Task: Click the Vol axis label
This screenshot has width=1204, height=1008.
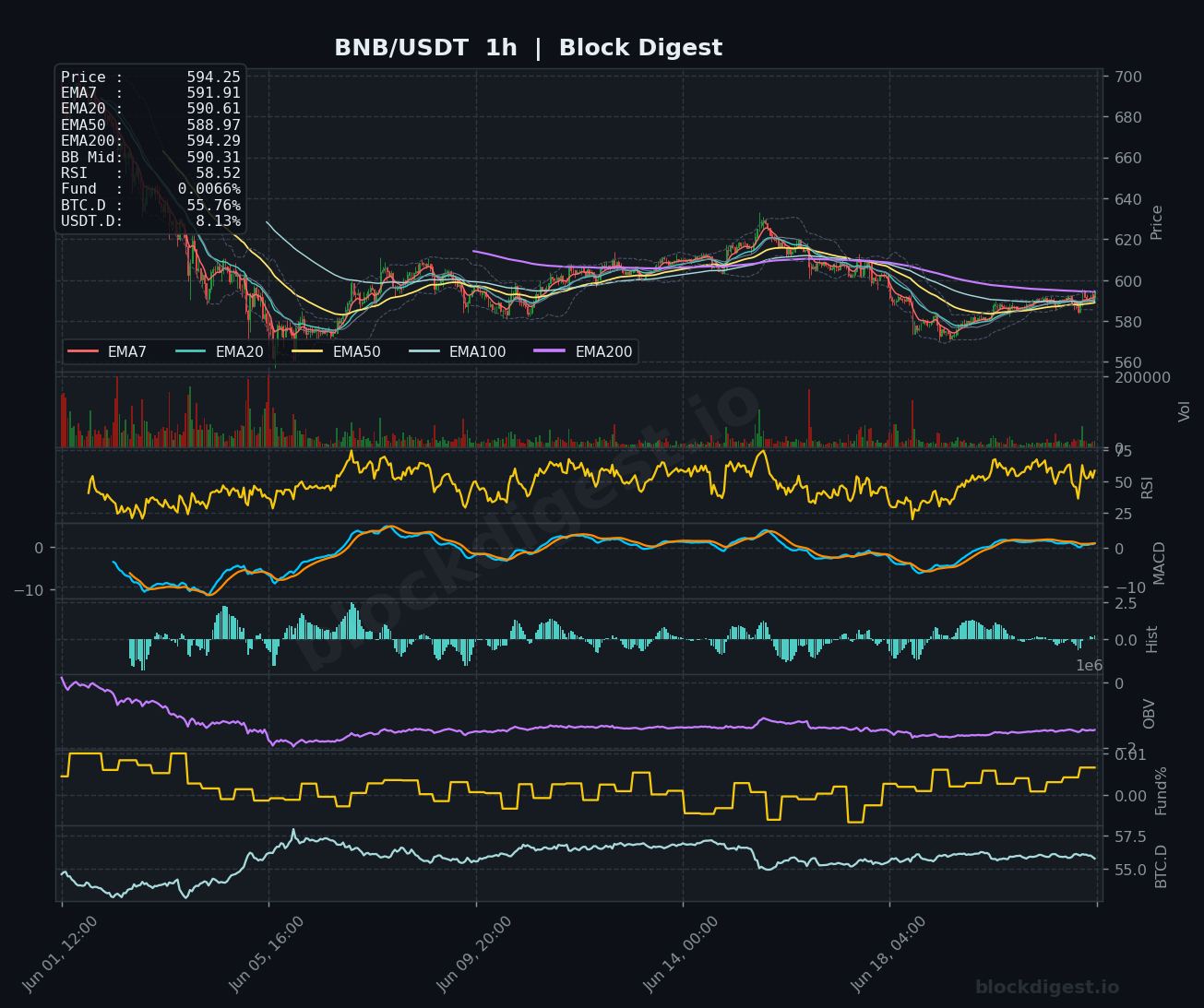Action: [x=1185, y=411]
